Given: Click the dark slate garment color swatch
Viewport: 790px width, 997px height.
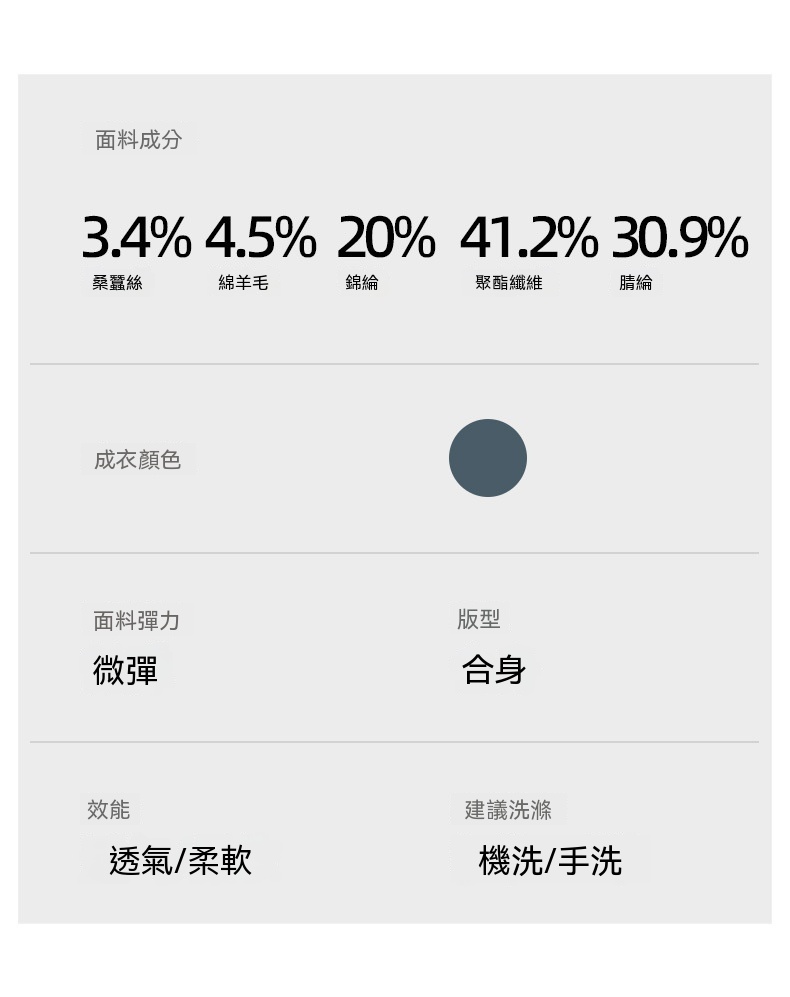Looking at the screenshot, I should tap(487, 458).
